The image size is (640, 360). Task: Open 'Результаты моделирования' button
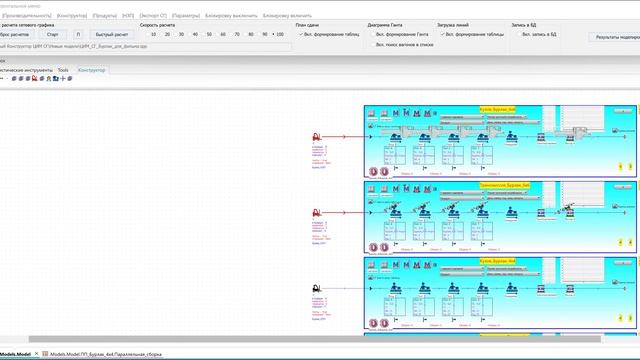[x=615, y=37]
